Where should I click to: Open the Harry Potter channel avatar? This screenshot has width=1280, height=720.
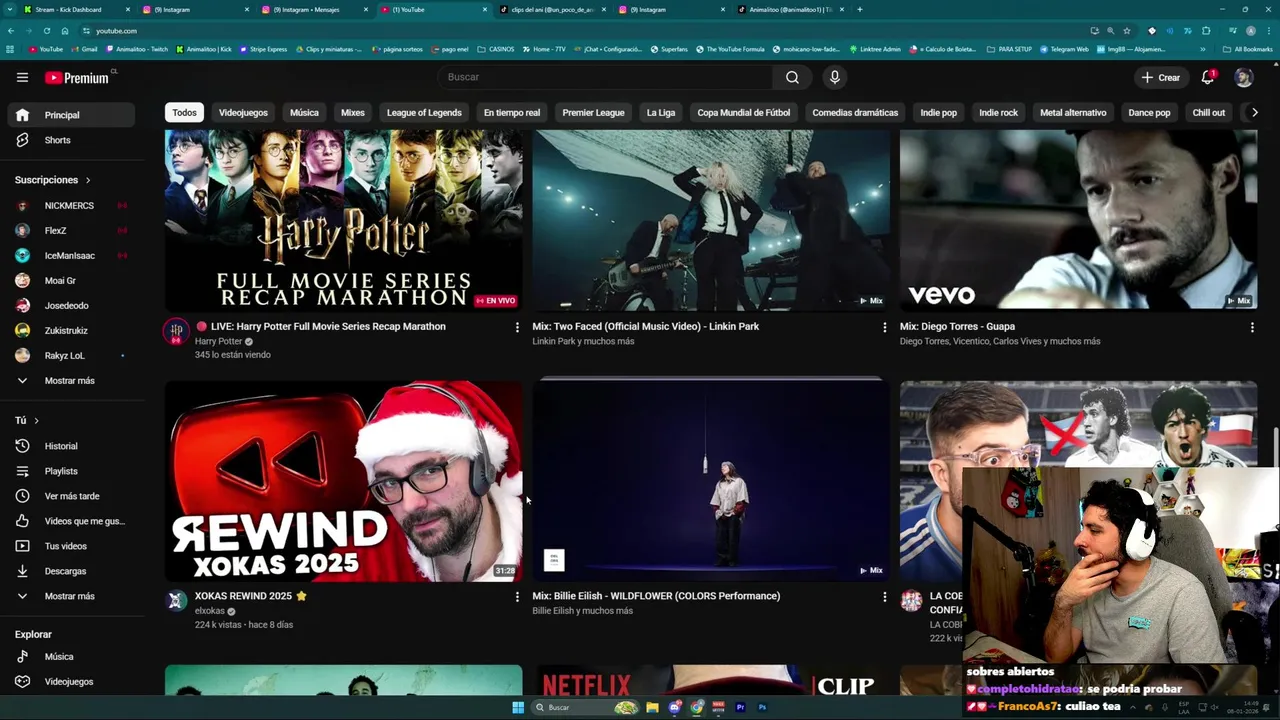pos(176,331)
